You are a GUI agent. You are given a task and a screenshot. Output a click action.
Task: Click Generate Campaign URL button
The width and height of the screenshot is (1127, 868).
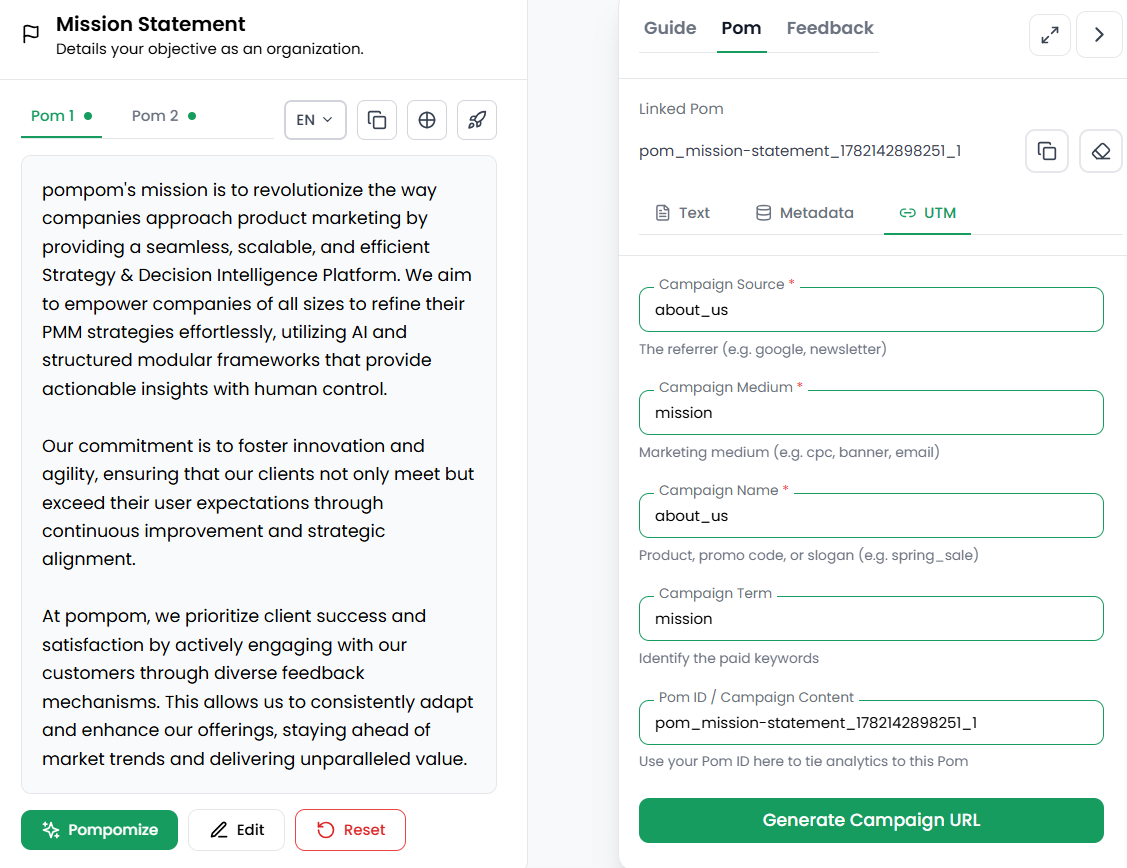point(871,820)
